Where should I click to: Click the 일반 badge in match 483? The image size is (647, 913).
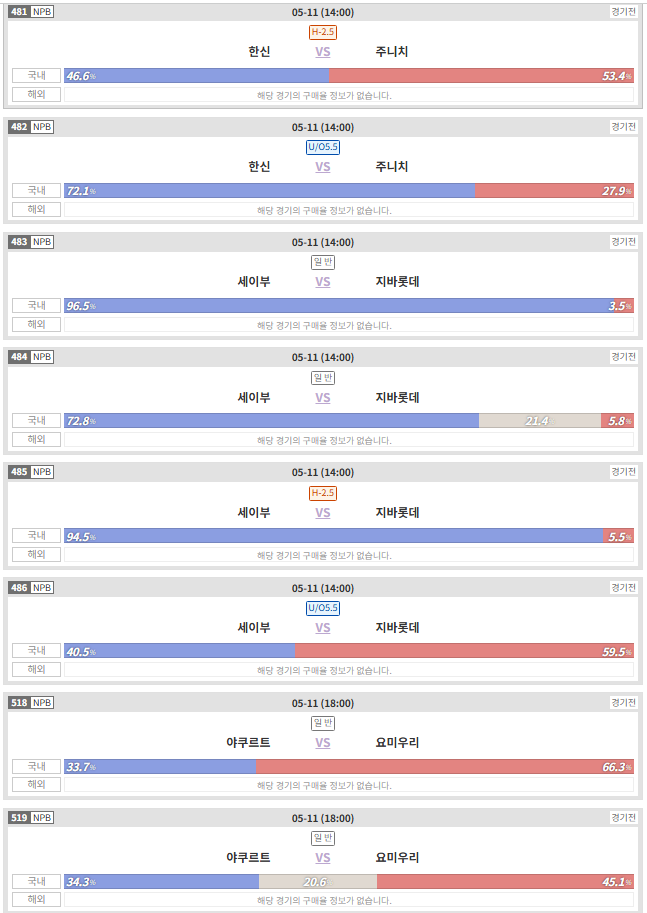[x=323, y=262]
